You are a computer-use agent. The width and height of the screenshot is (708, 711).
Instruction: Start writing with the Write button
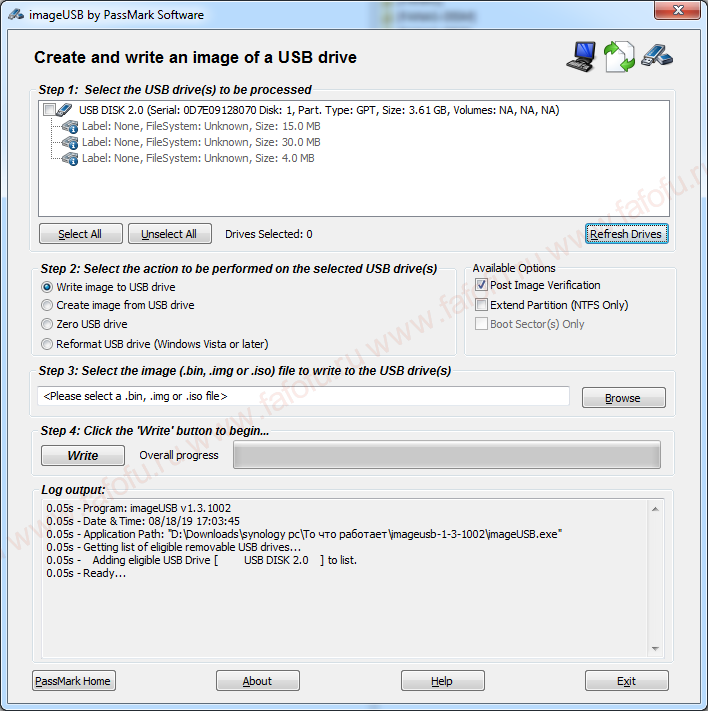tap(83, 455)
